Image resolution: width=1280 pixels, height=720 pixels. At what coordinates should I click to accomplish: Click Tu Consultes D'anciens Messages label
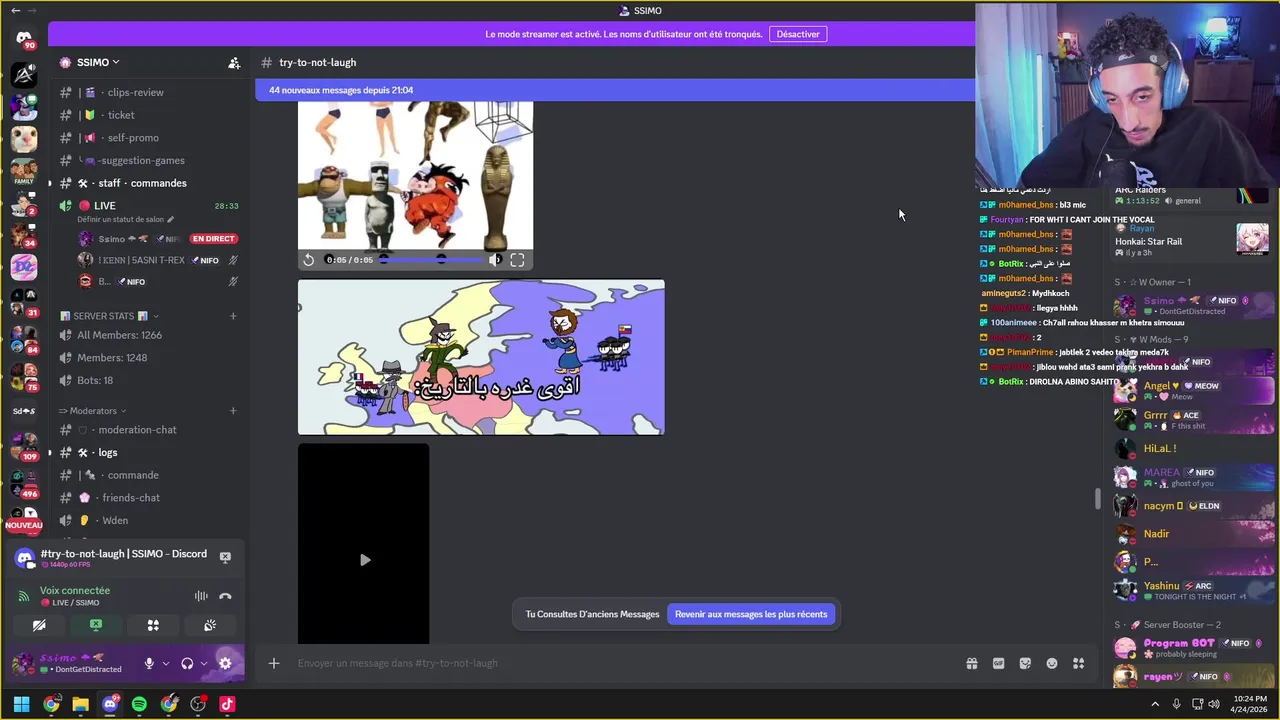point(592,614)
